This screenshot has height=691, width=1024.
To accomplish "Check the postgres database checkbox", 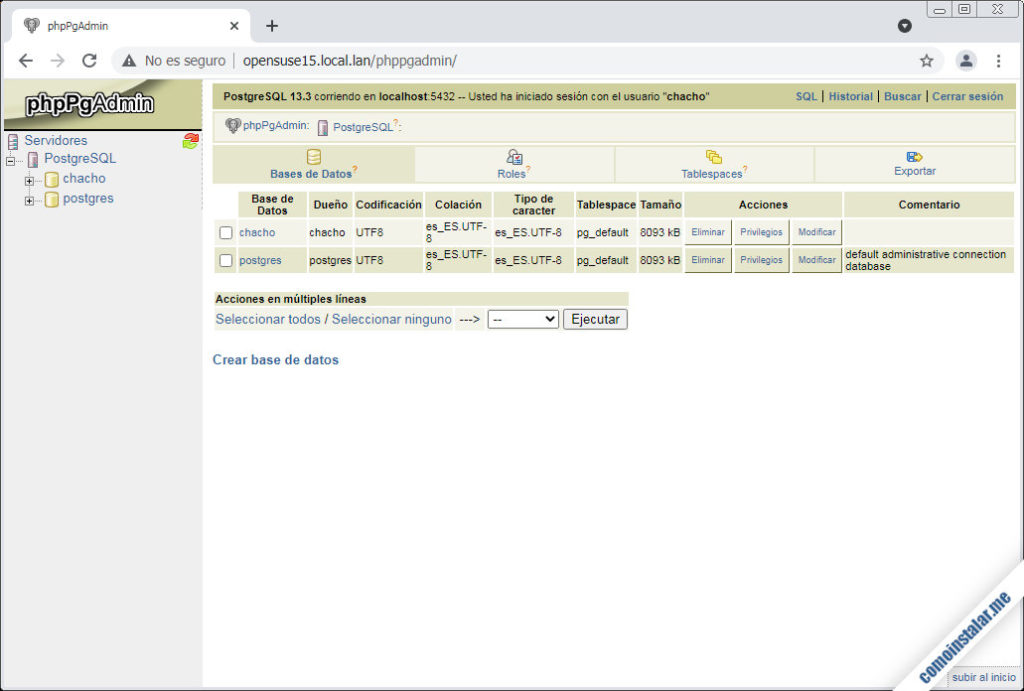I will [226, 261].
